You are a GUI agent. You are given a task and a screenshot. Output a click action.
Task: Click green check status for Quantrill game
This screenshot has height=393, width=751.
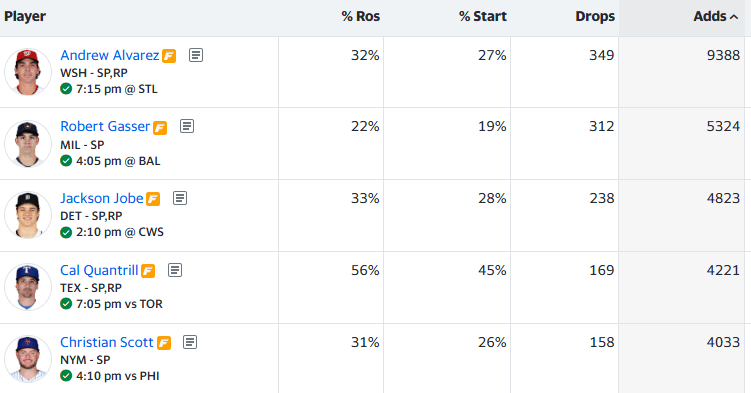pos(66,304)
